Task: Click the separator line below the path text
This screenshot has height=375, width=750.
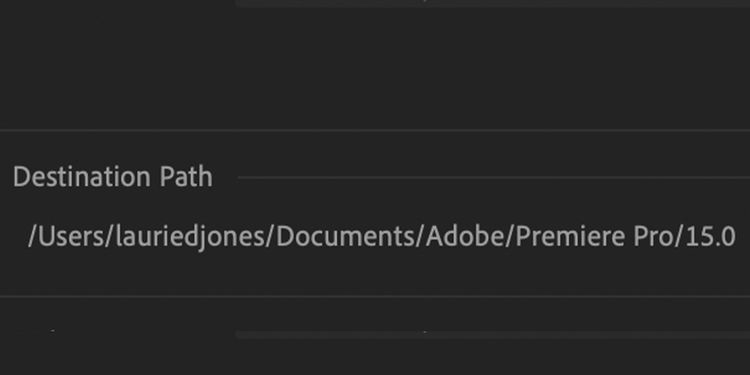Action: (x=375, y=297)
